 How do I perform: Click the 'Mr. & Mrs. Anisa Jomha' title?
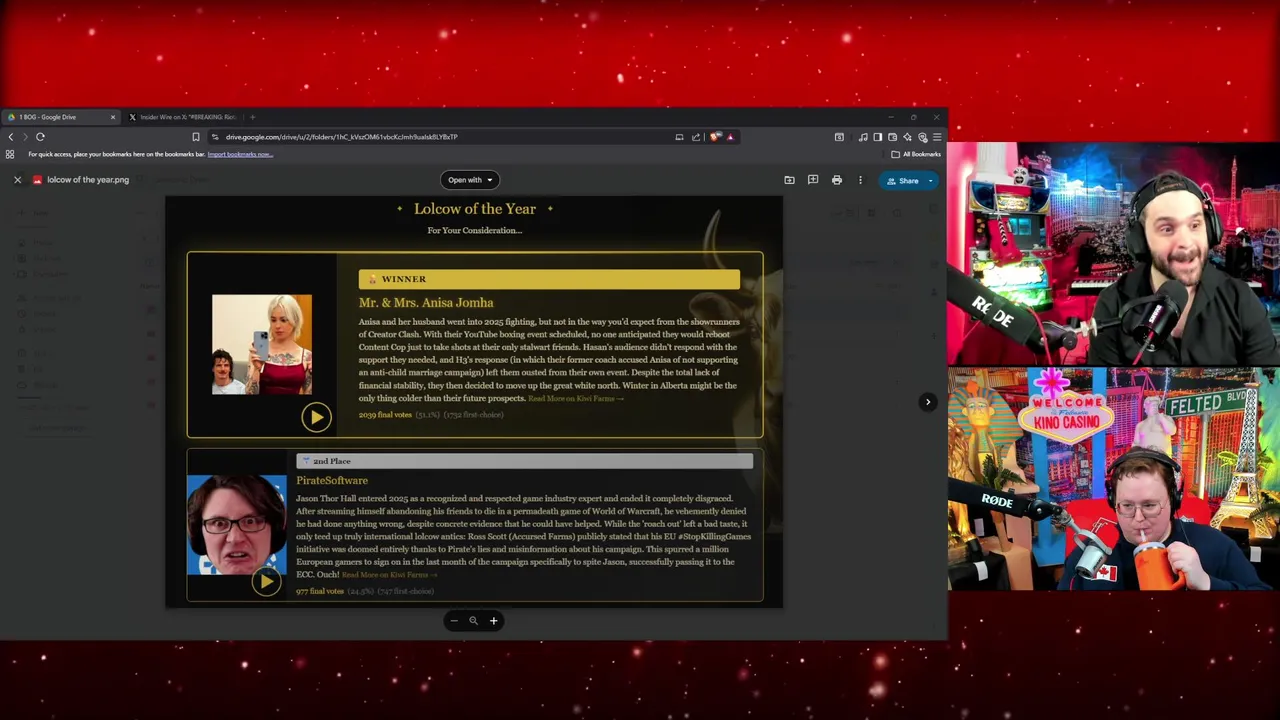(x=426, y=303)
